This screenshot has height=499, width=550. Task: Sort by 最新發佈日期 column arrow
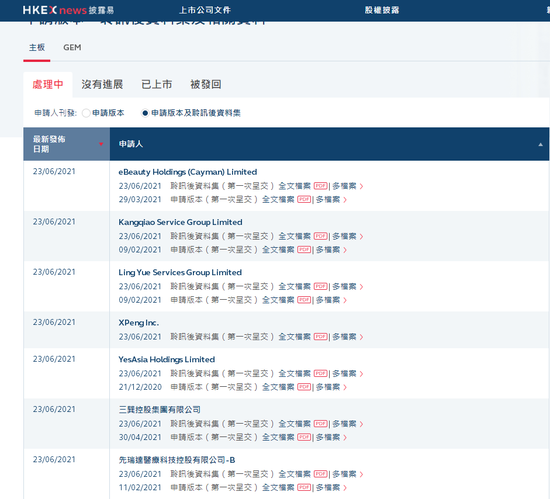tap(101, 144)
